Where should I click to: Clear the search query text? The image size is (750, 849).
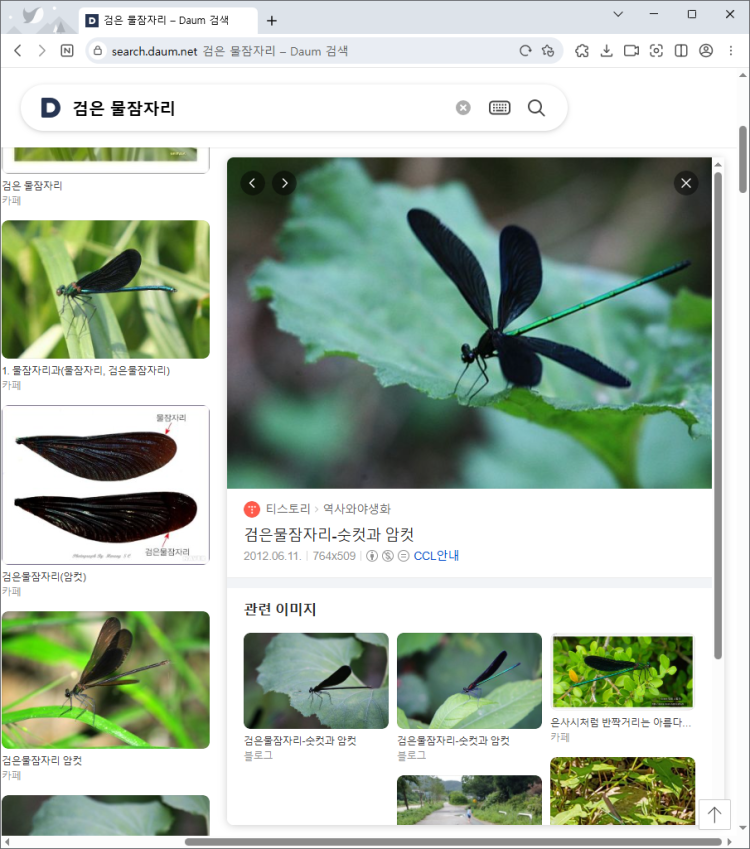(463, 108)
